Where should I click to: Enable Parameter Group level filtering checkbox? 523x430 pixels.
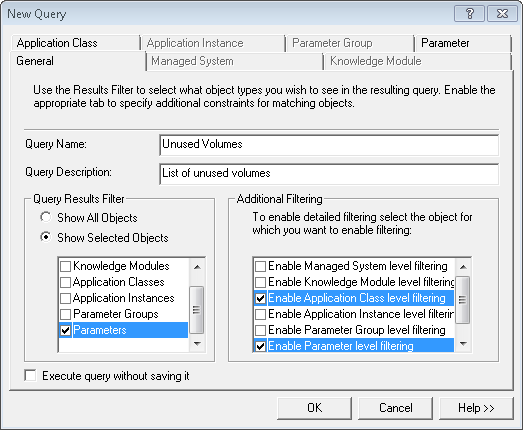point(260,330)
